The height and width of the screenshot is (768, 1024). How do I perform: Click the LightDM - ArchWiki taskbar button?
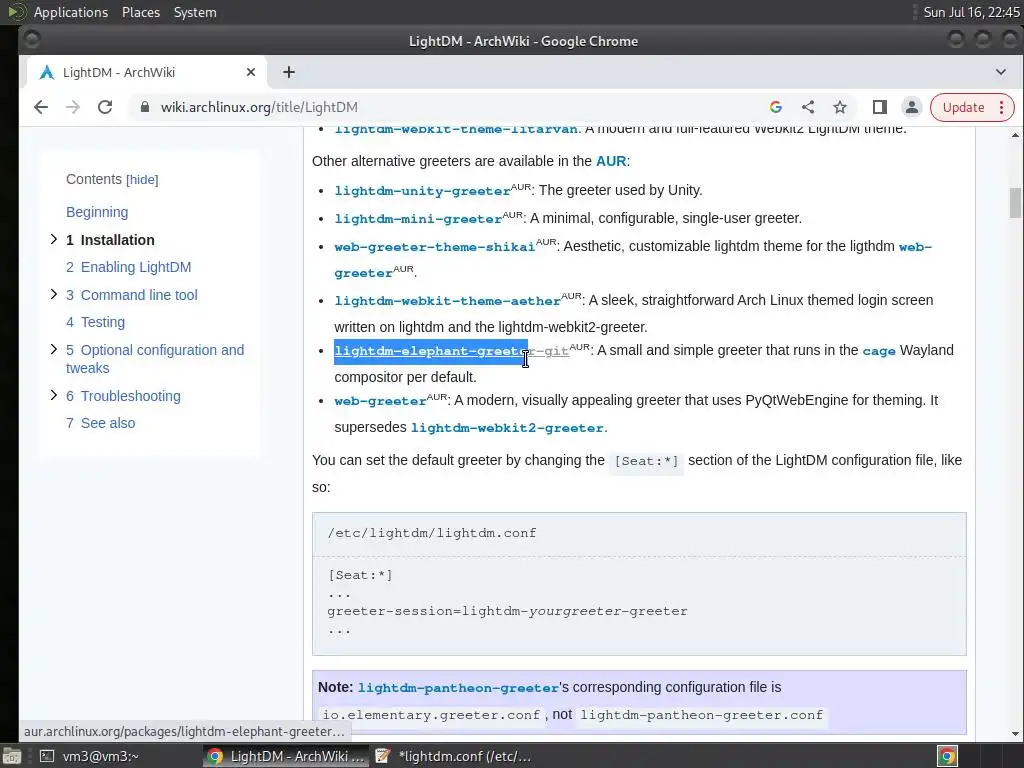[x=286, y=756]
